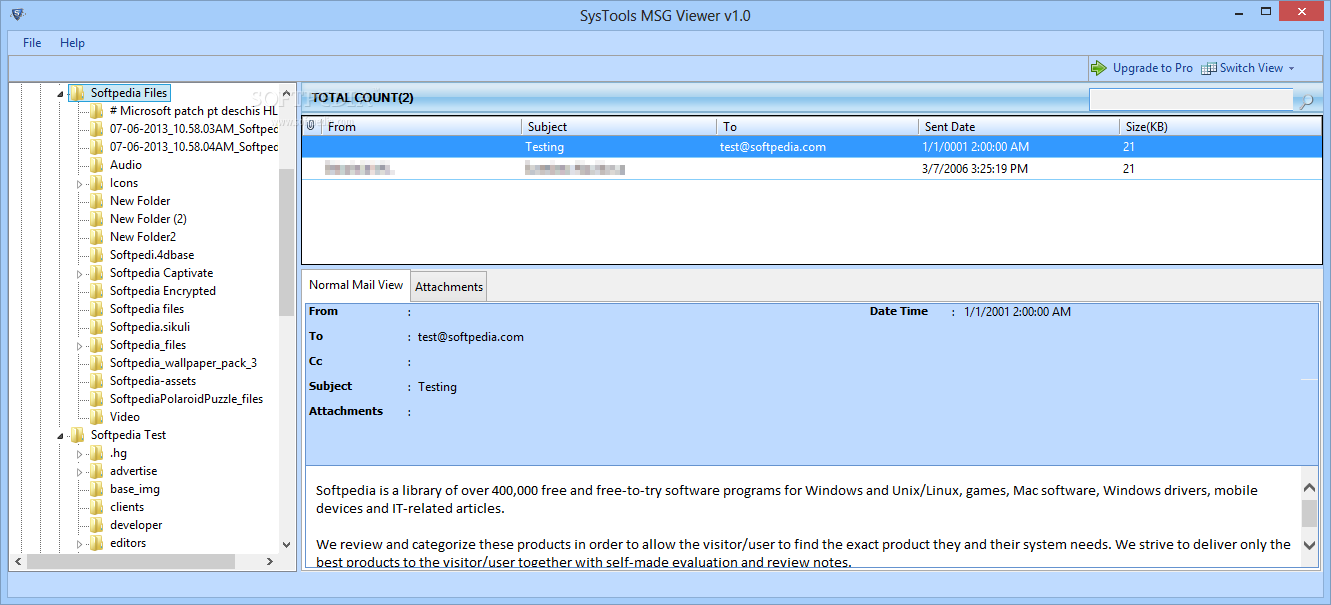
Task: Select the Softpedia_wallpaper_pack_3 folder
Action: 183,363
